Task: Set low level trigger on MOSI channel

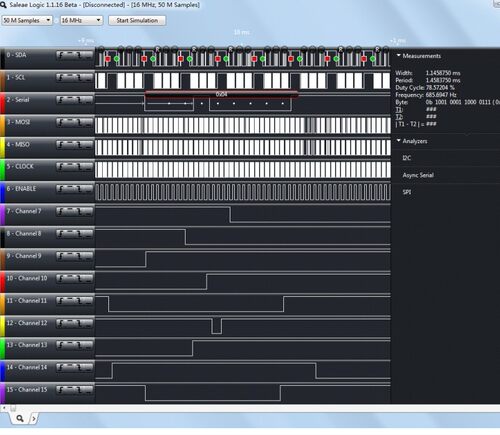Action: pyautogui.click(x=89, y=122)
